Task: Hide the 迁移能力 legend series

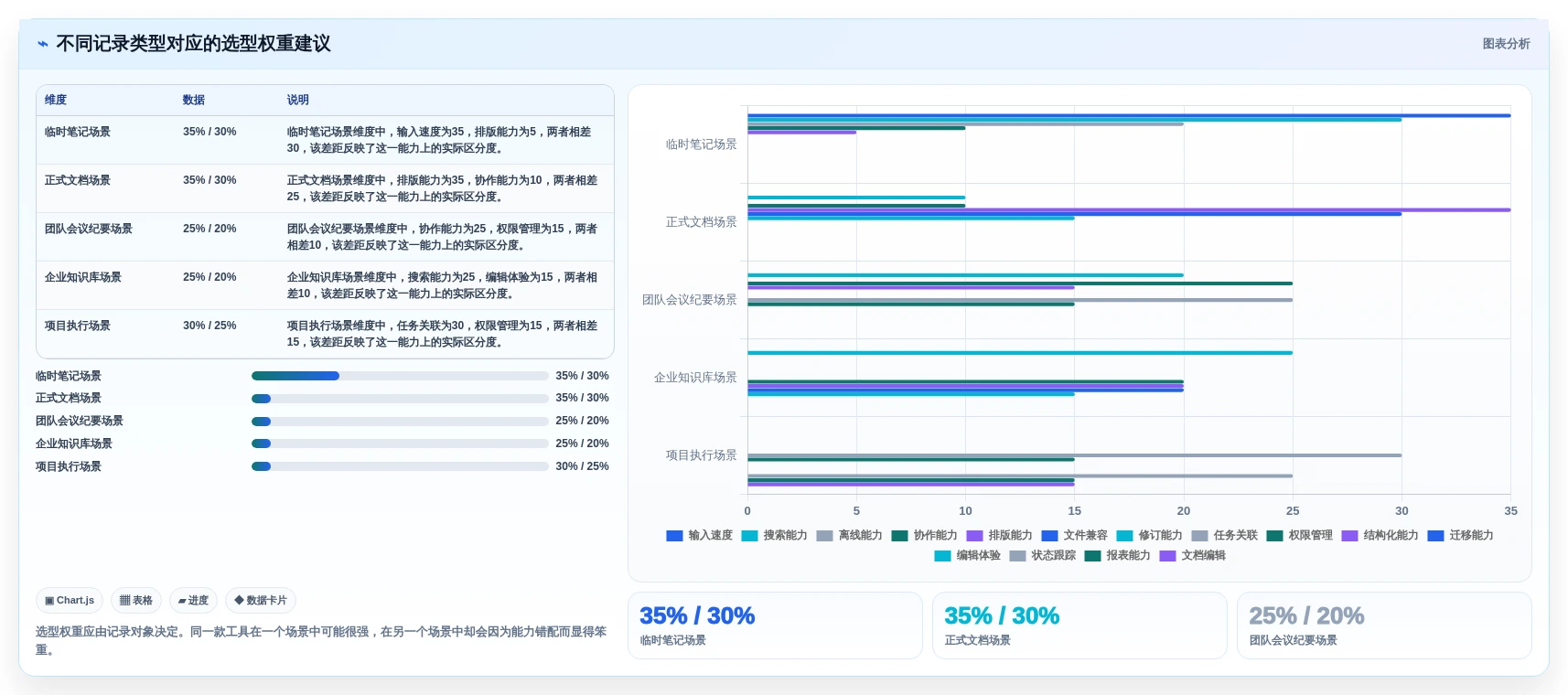Action: [x=1461, y=535]
